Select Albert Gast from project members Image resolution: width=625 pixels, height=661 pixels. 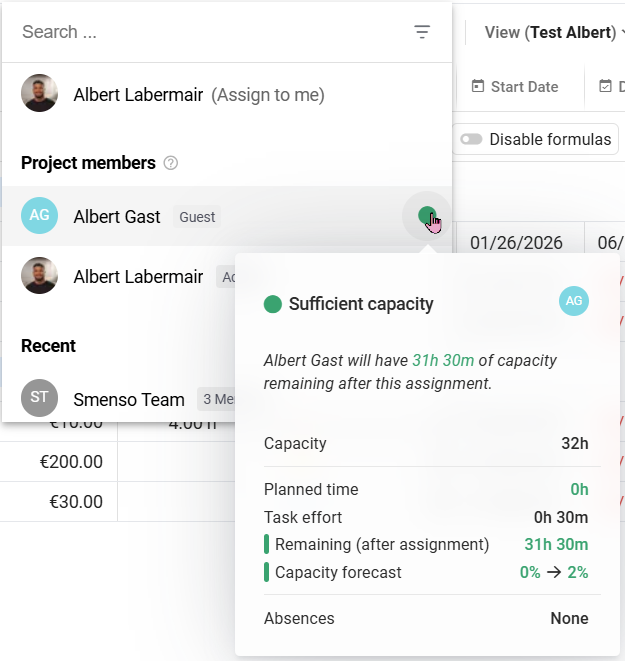117,216
